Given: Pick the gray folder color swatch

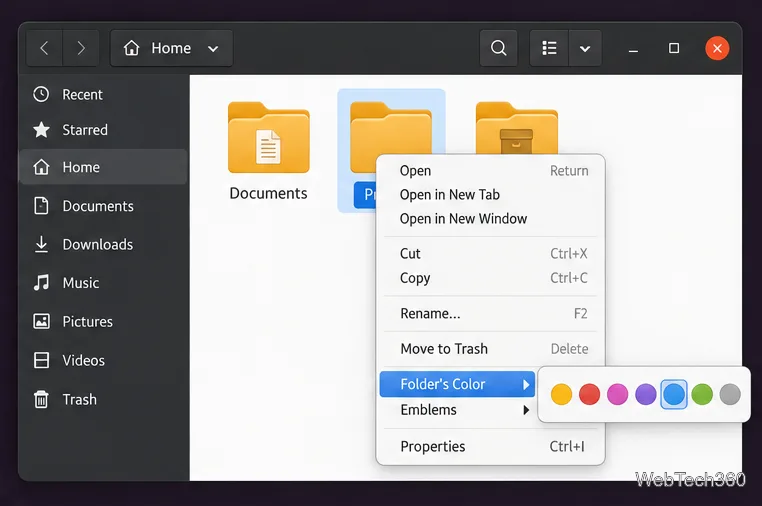Looking at the screenshot, I should point(730,394).
